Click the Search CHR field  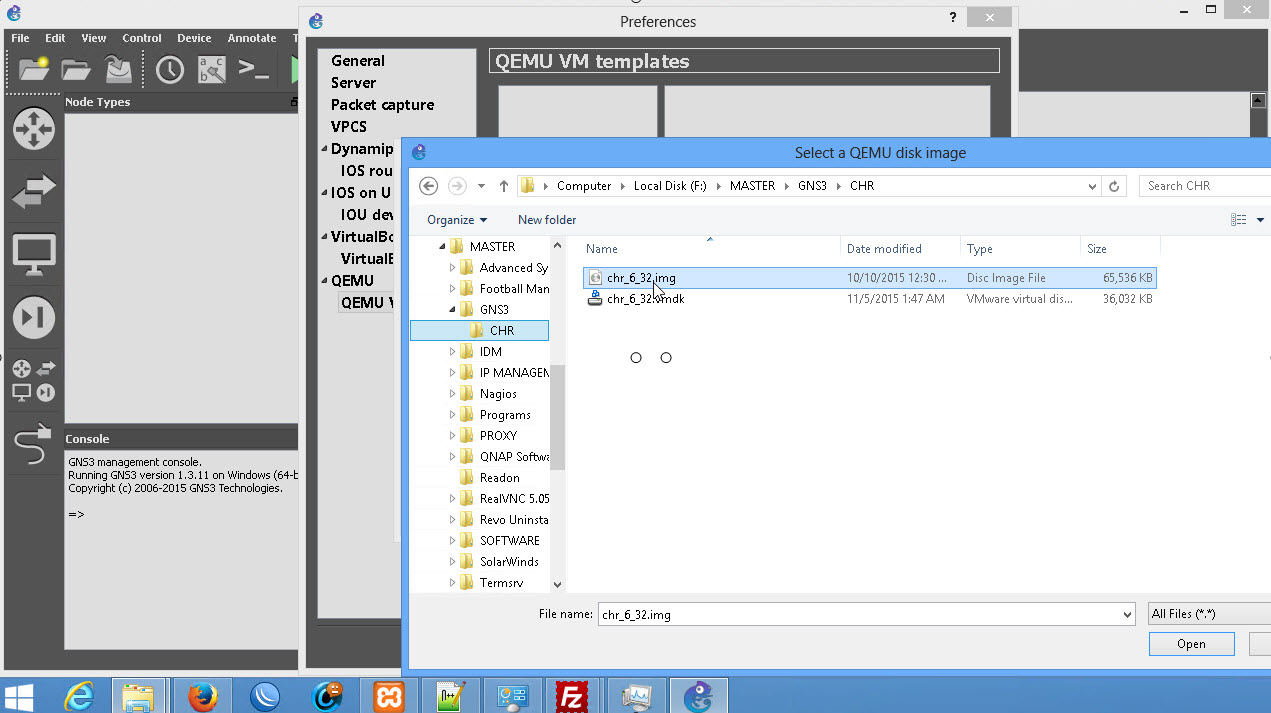[x=1206, y=186]
